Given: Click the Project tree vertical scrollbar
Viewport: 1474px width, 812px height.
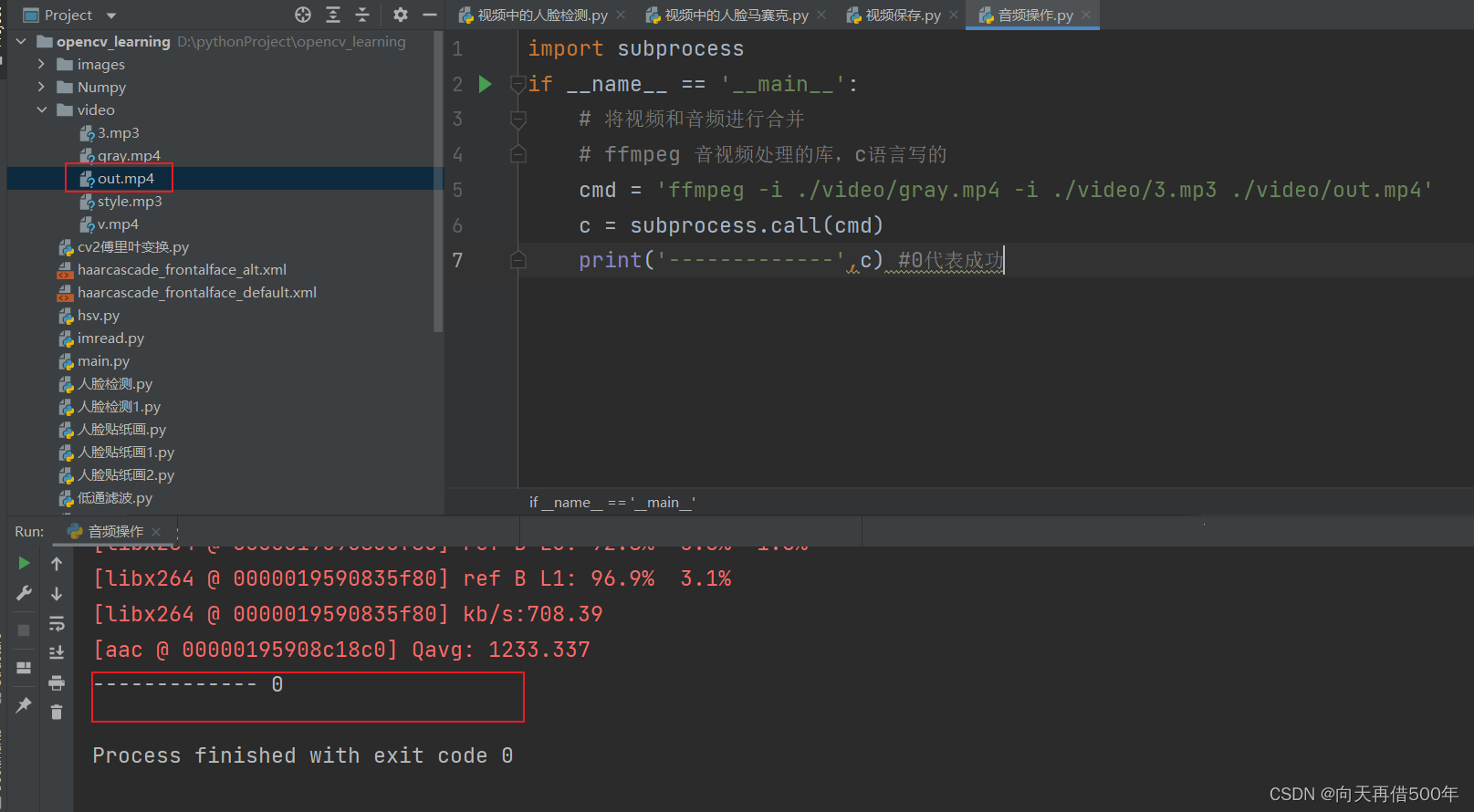Looking at the screenshot, I should coord(438,182).
